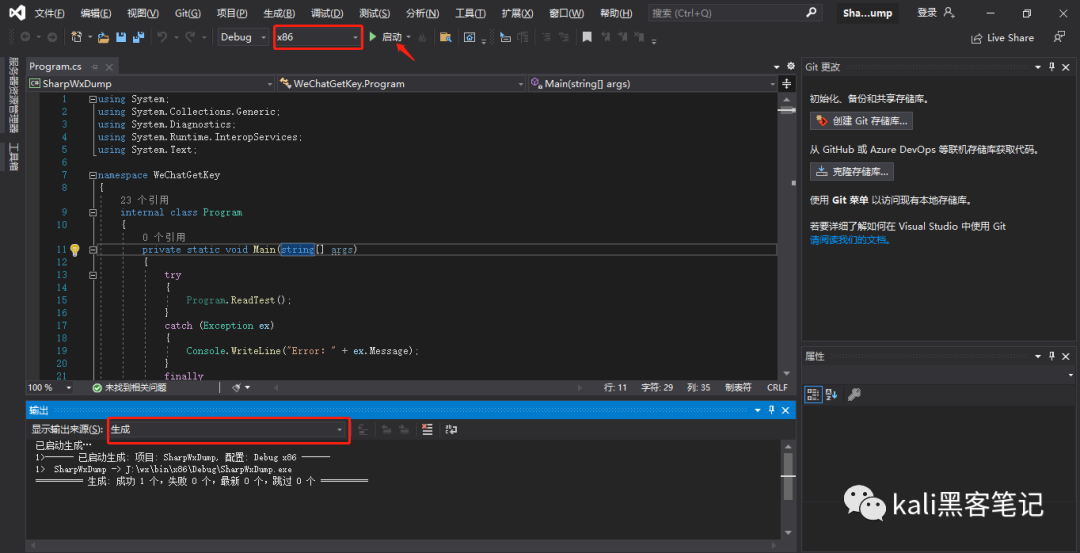Open the Git 更改 panel options dropdown arrow
The width and height of the screenshot is (1080, 553).
point(1038,67)
